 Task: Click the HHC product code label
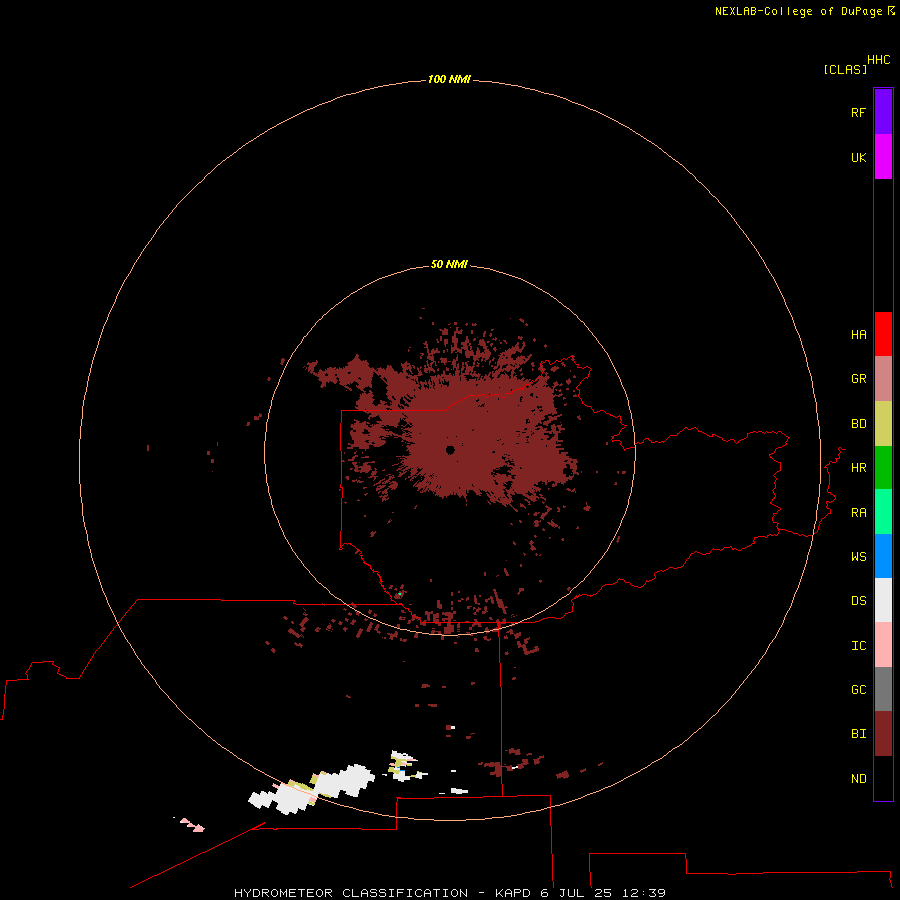pyautogui.click(x=878, y=60)
